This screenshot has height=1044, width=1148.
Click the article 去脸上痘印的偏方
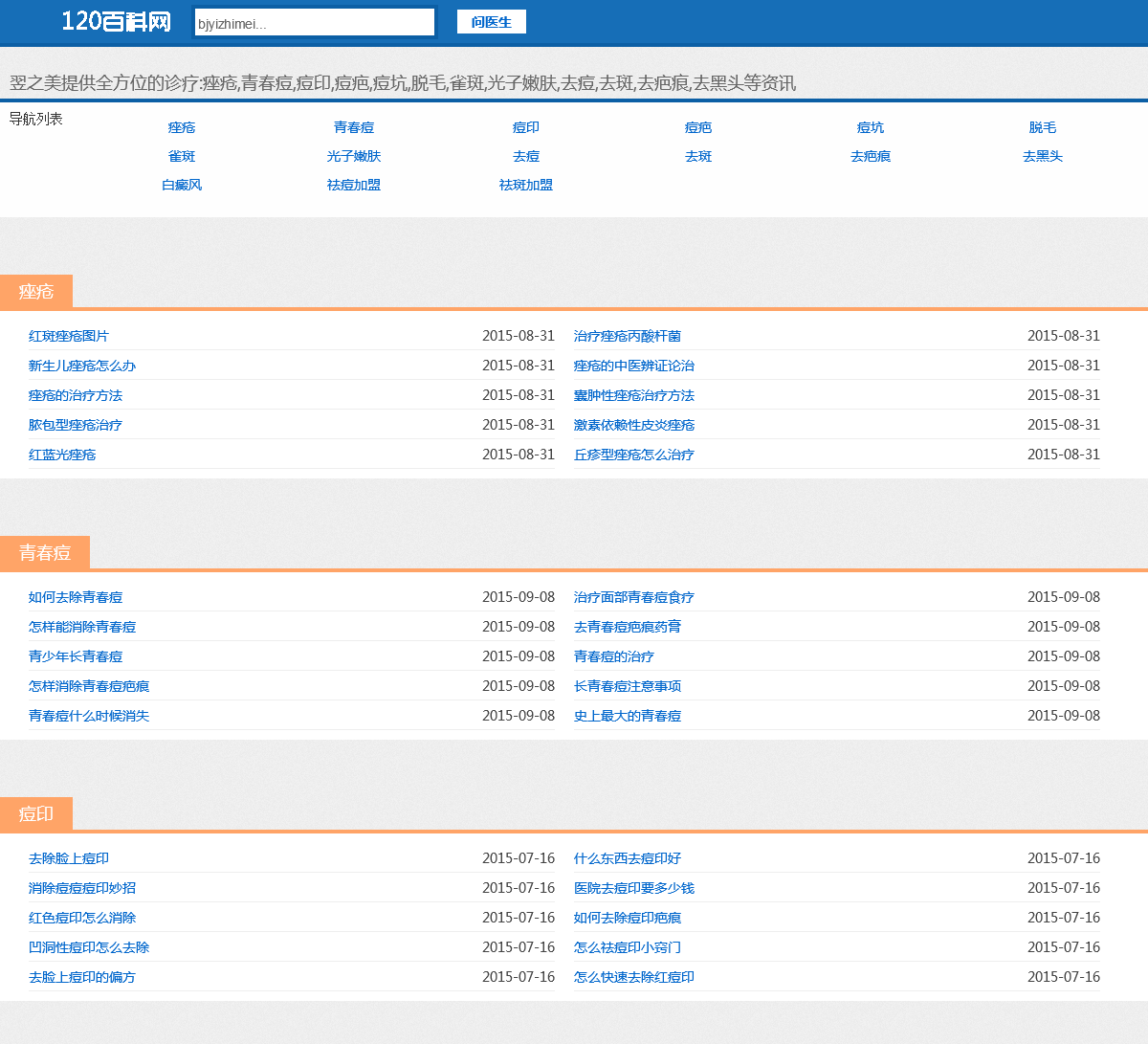pyautogui.click(x=82, y=977)
